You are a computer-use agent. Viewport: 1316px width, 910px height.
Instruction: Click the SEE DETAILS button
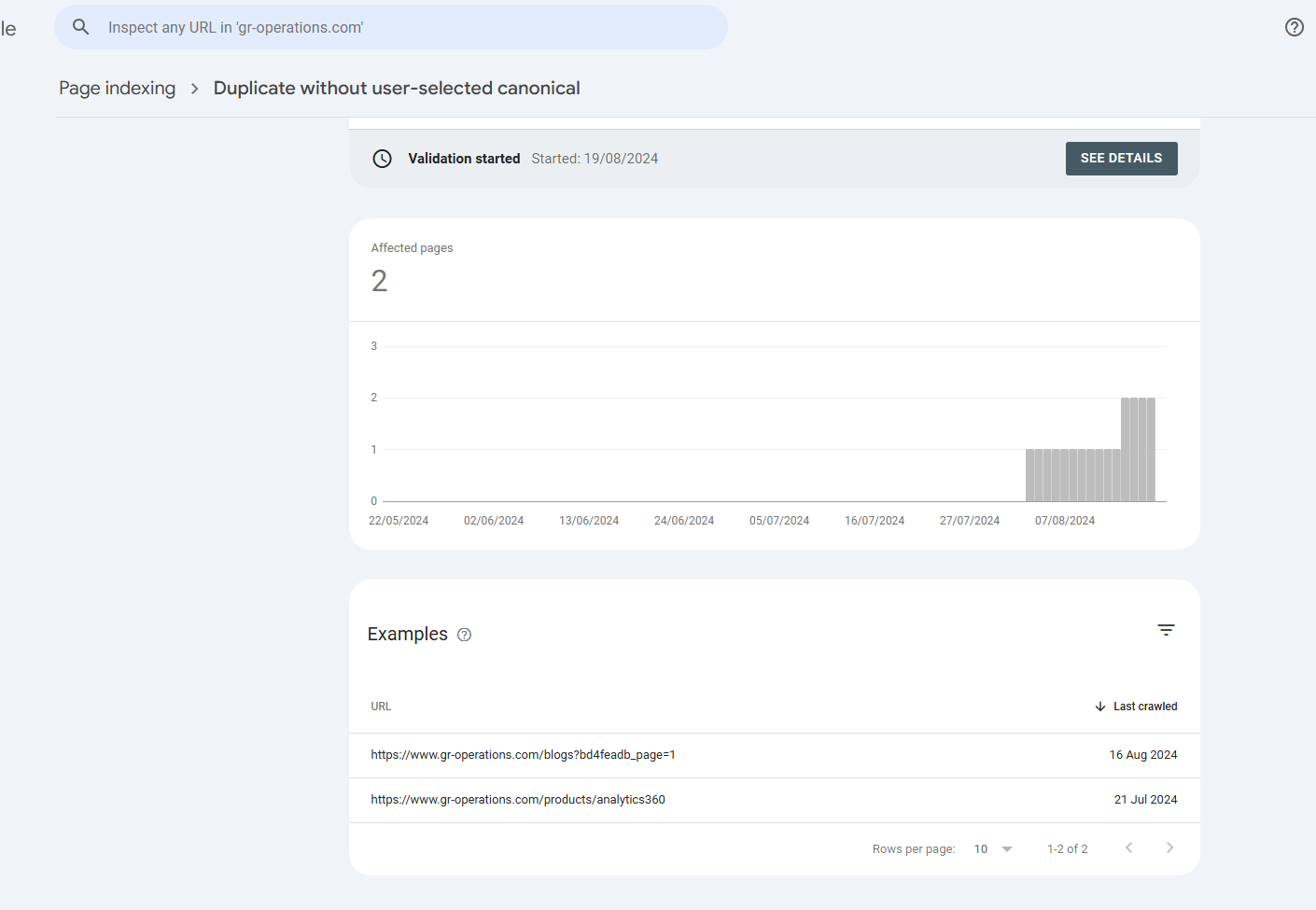[x=1121, y=159]
